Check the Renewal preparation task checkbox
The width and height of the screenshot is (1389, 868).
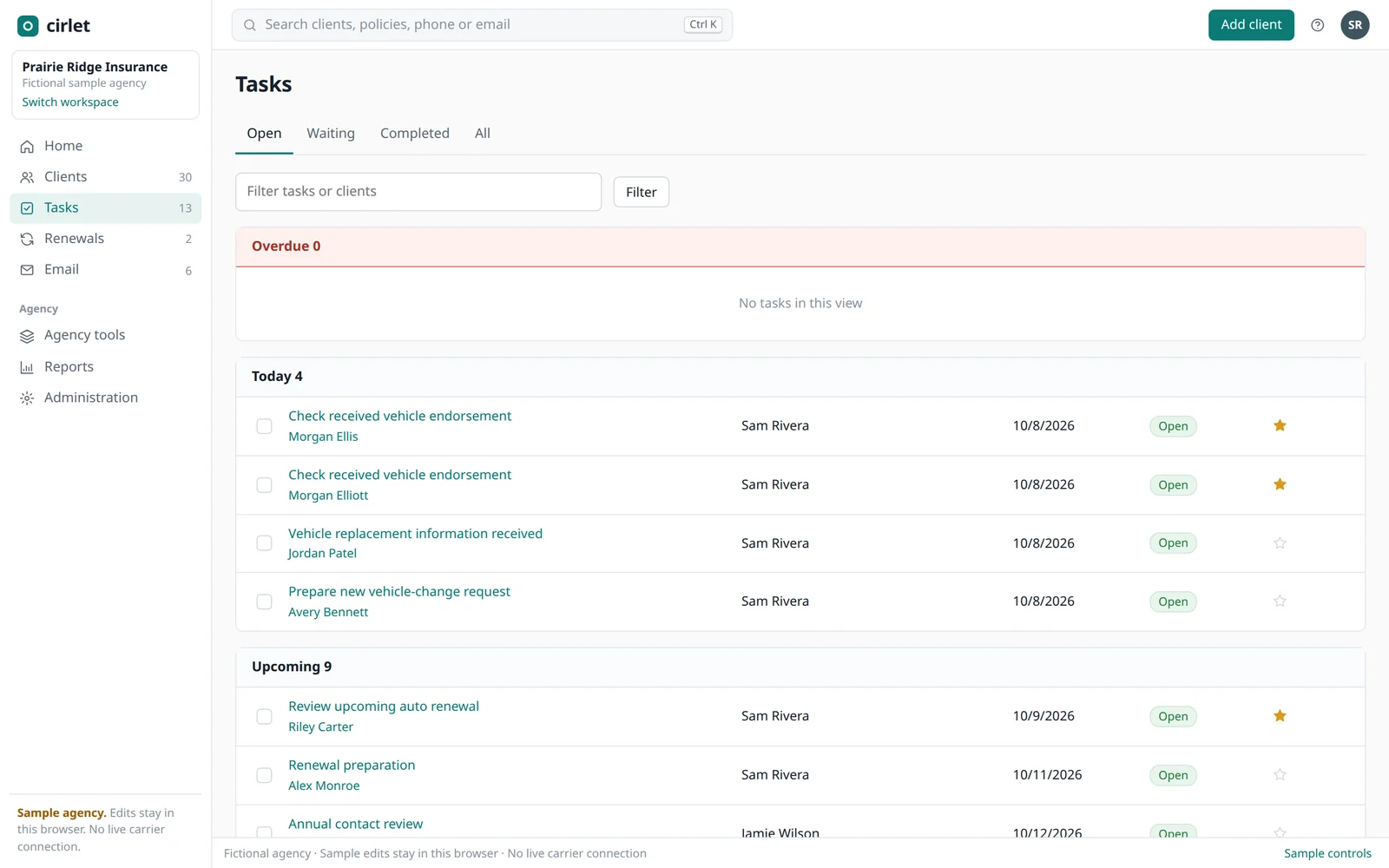(x=264, y=775)
